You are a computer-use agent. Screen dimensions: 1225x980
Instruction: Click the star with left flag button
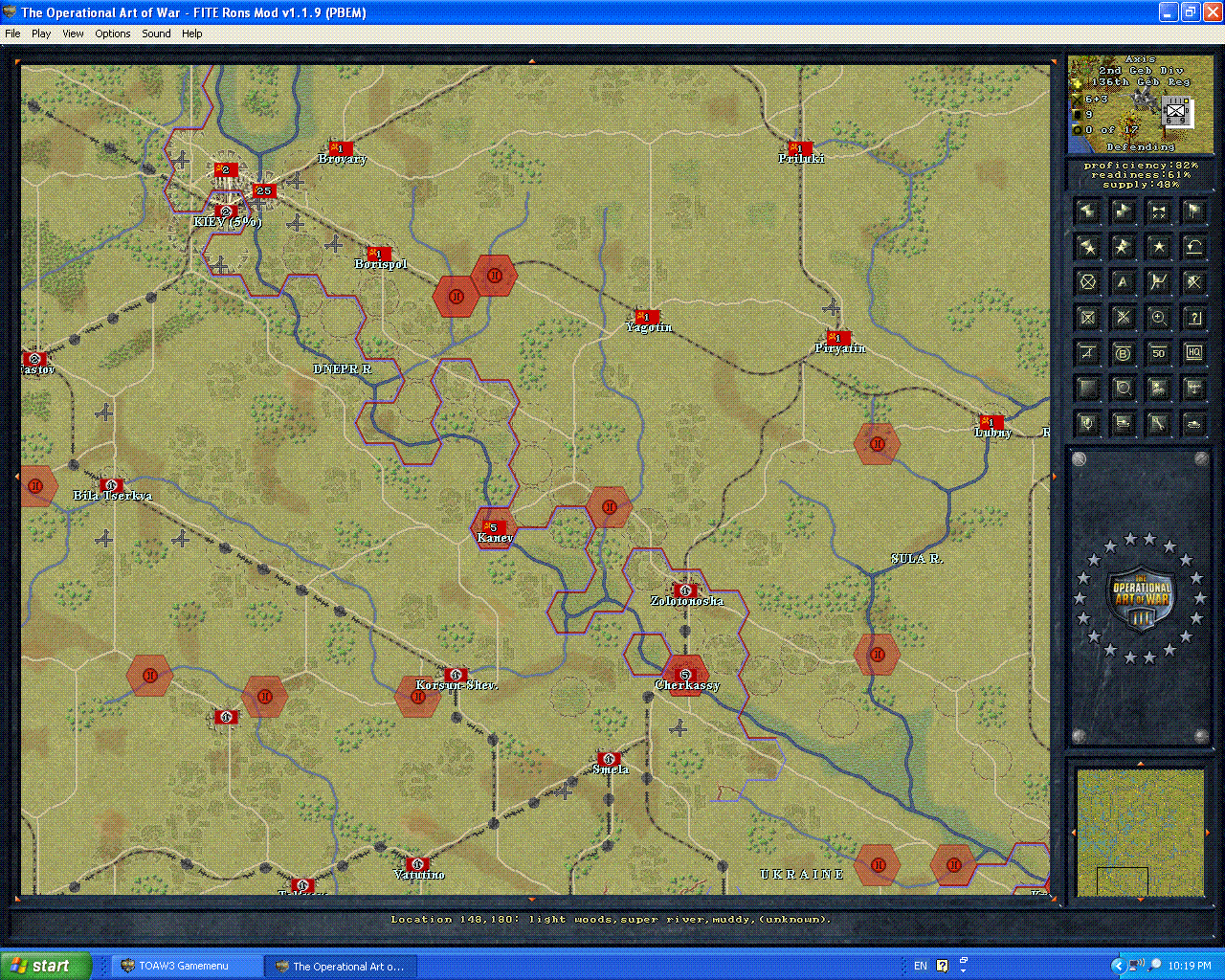pyautogui.click(x=1087, y=247)
